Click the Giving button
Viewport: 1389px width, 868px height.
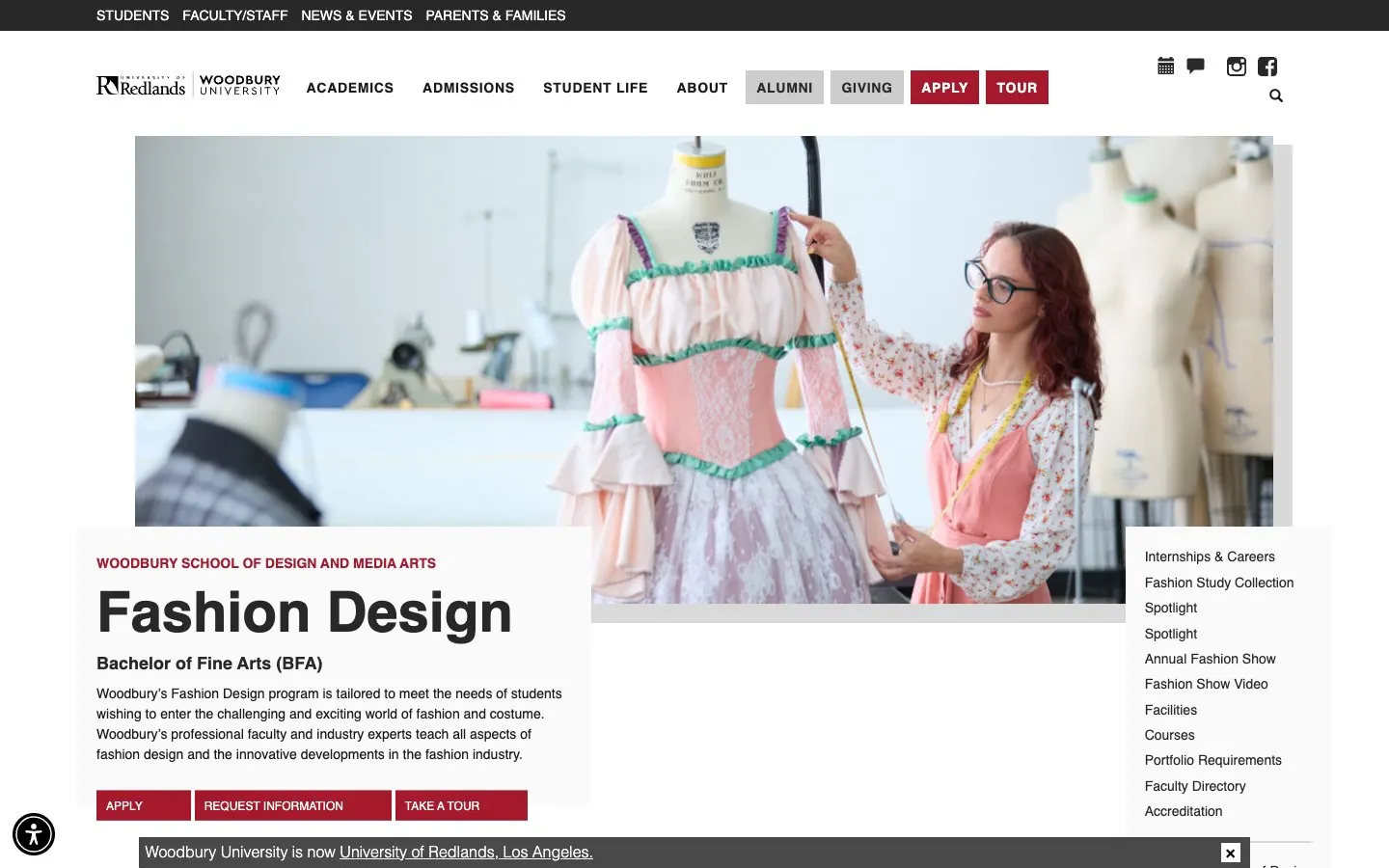[866, 88]
